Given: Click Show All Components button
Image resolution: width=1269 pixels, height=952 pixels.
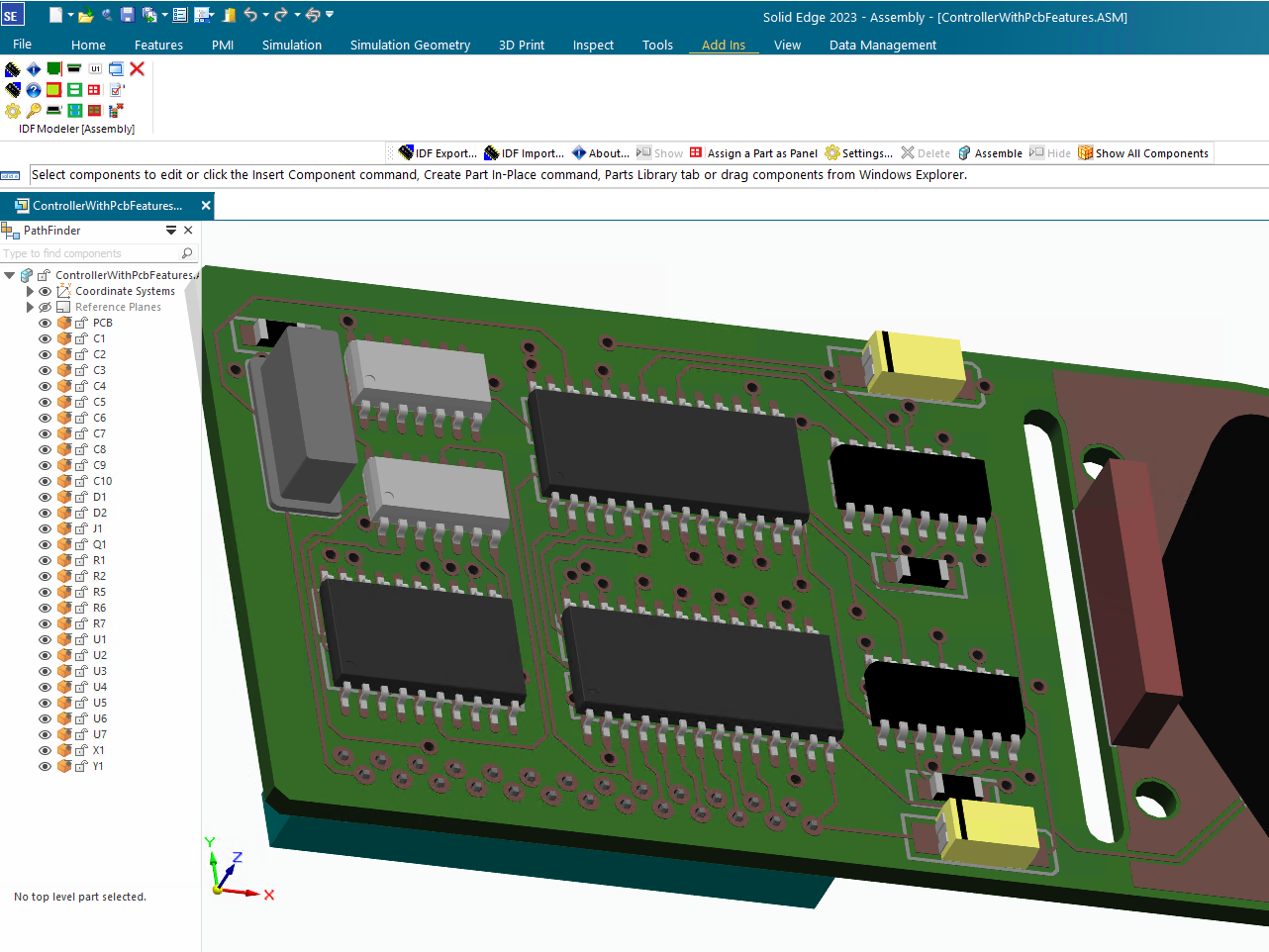Looking at the screenshot, I should tap(1143, 153).
